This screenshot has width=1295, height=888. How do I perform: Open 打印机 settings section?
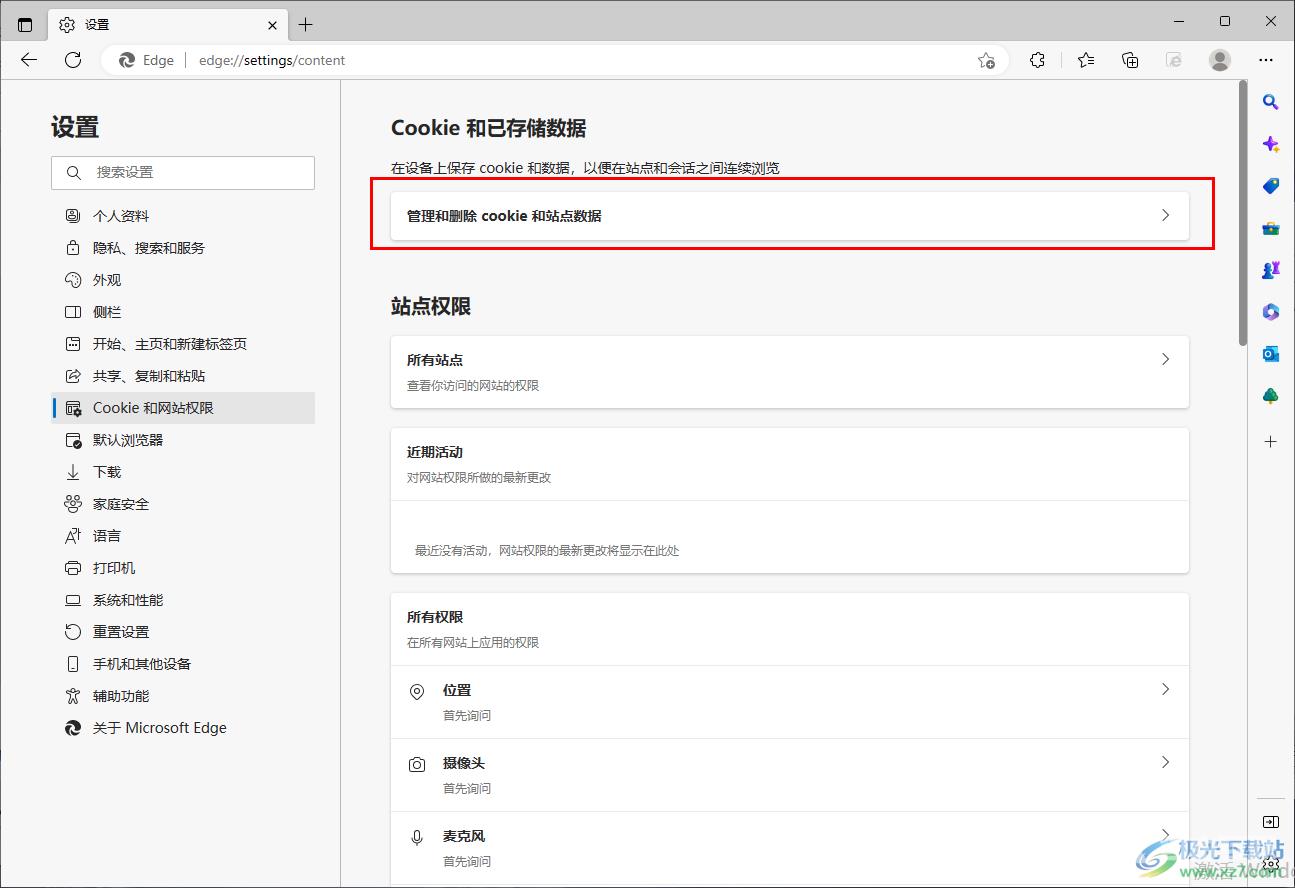tap(183, 568)
